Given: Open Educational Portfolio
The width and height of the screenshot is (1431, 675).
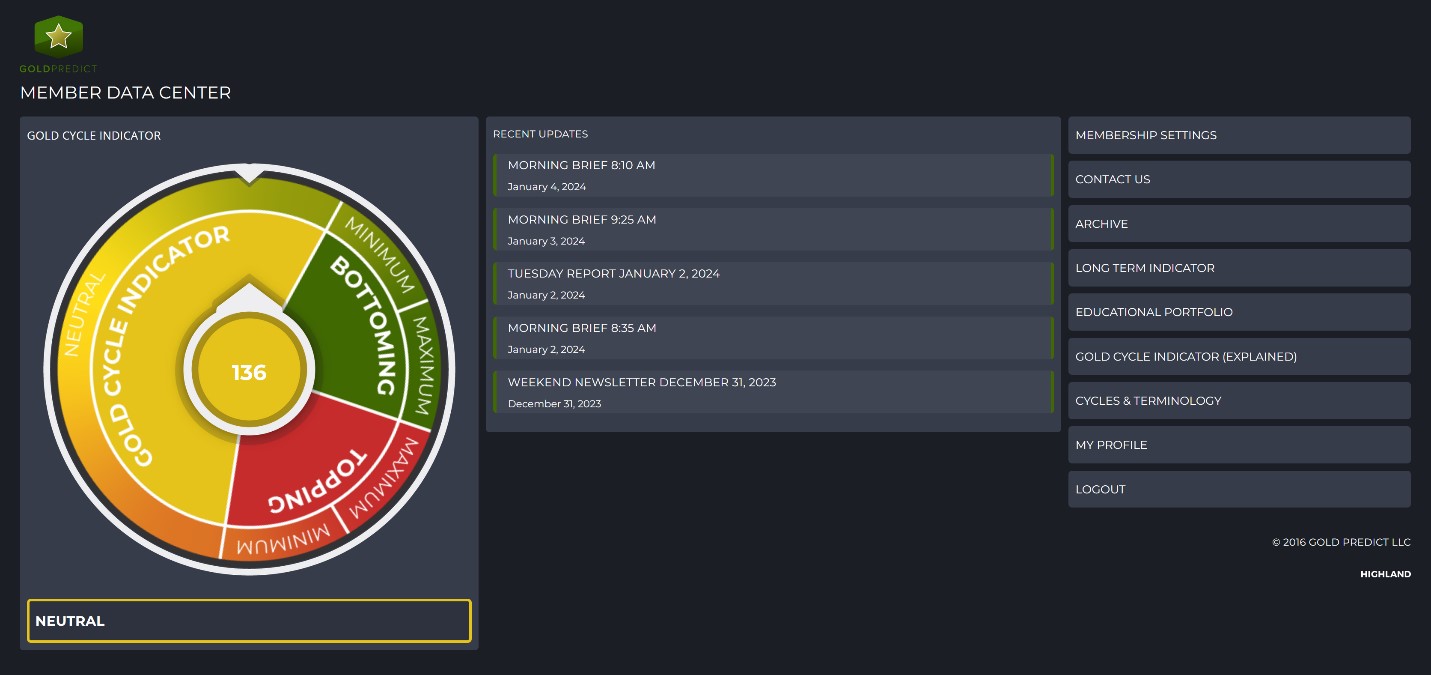Looking at the screenshot, I should point(1238,312).
